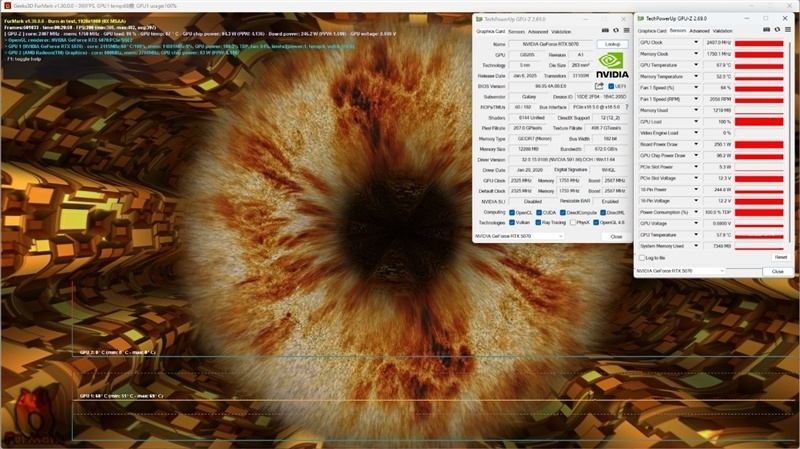Toggle the DirectCompute checkbox
The height and width of the screenshot is (449, 800).
pyautogui.click(x=563, y=212)
